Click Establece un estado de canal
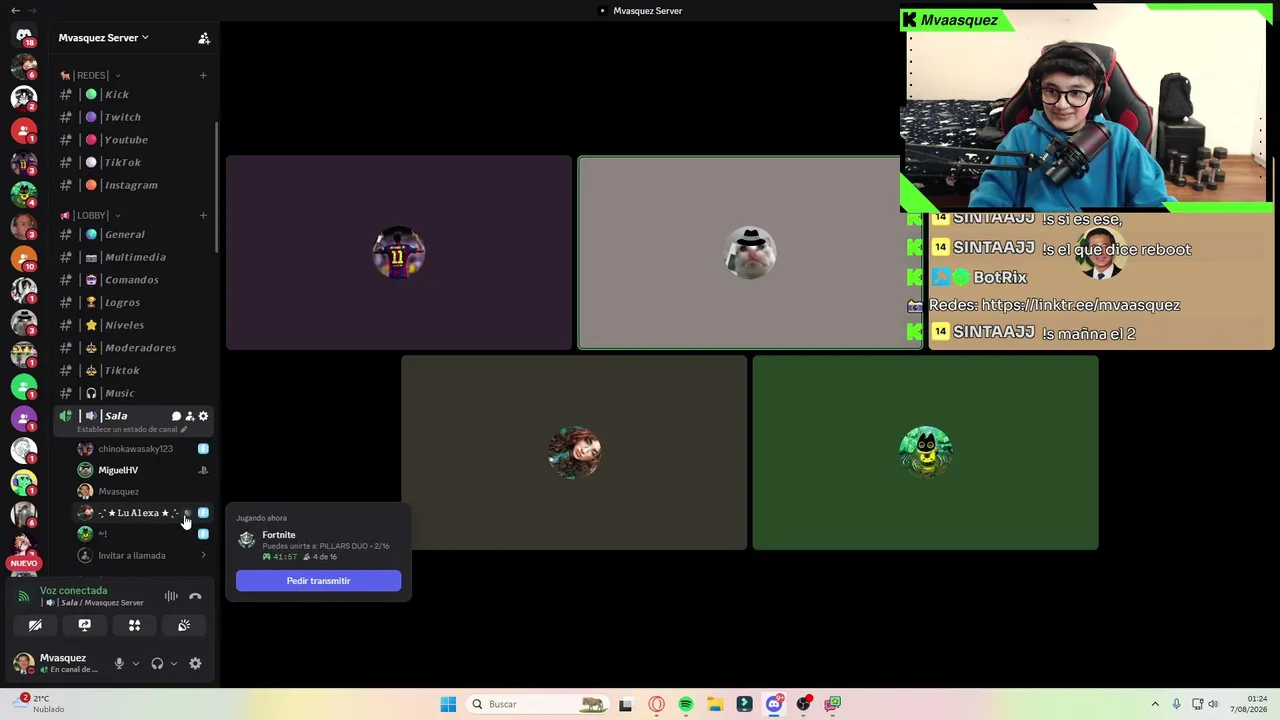Image resolution: width=1280 pixels, height=720 pixels. [127, 430]
